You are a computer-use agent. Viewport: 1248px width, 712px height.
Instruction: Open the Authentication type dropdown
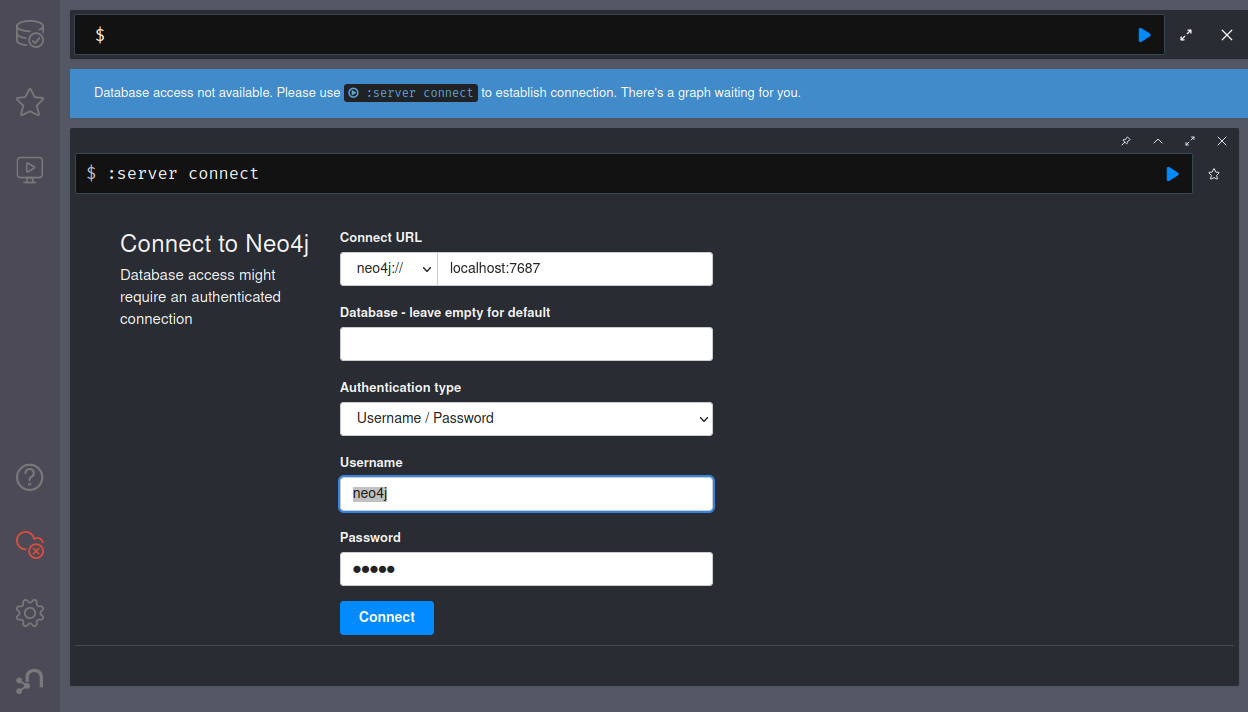pos(526,419)
